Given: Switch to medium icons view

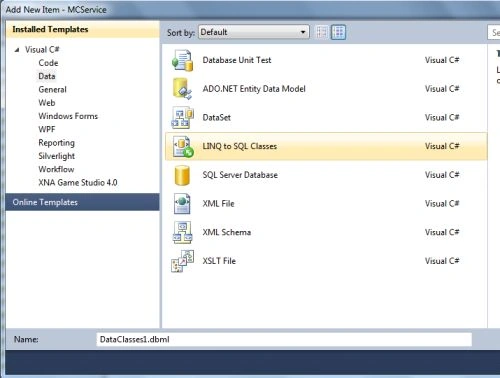Looking at the screenshot, I should (338, 32).
